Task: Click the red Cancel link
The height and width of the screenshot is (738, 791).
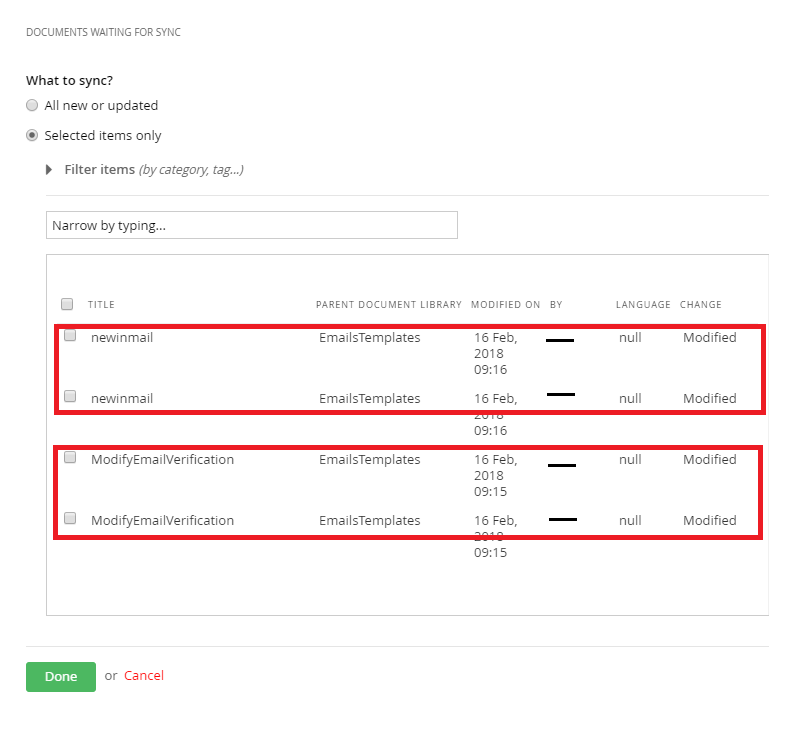Action: click(144, 675)
